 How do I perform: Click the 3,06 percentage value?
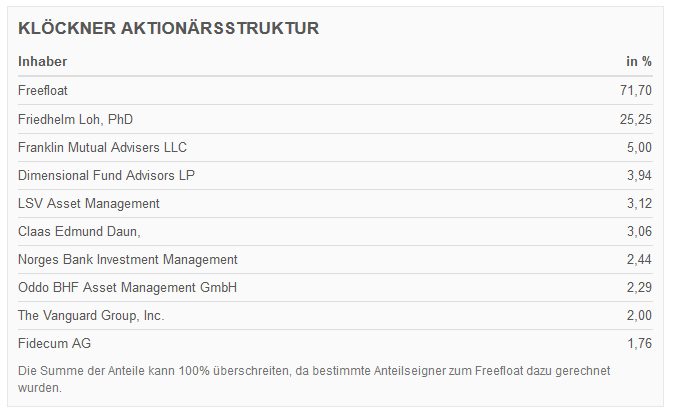pos(639,231)
